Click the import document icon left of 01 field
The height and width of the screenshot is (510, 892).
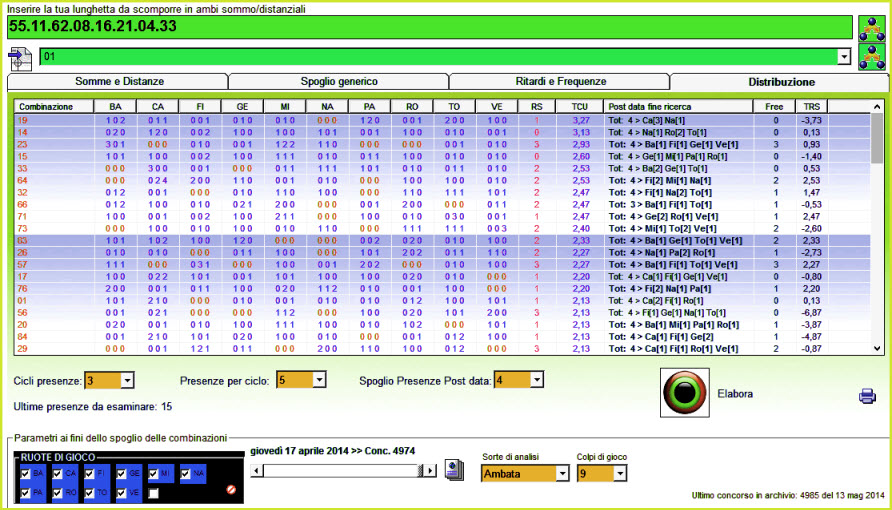click(x=20, y=59)
